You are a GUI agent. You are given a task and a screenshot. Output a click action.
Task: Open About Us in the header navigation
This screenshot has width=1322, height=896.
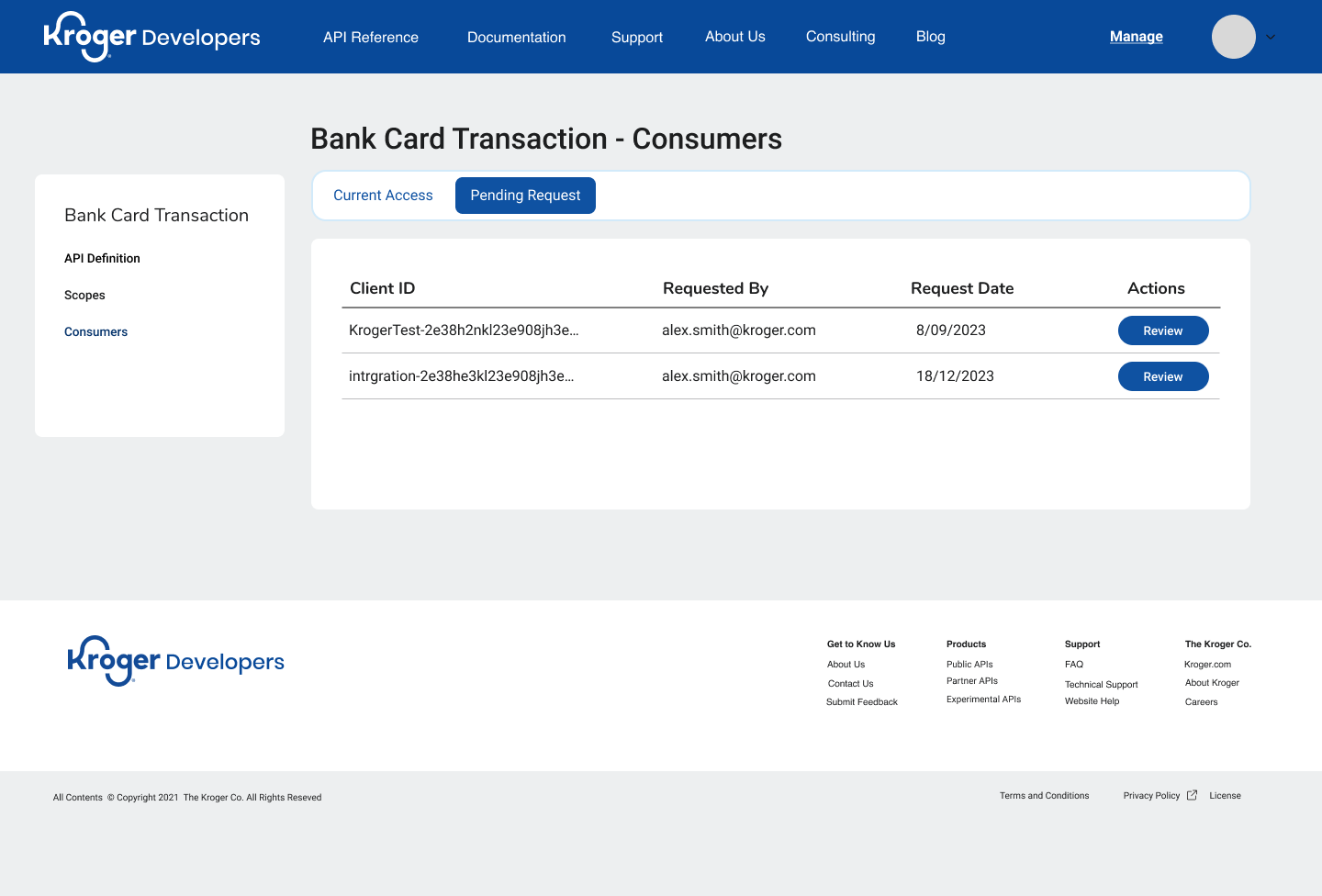coord(735,37)
